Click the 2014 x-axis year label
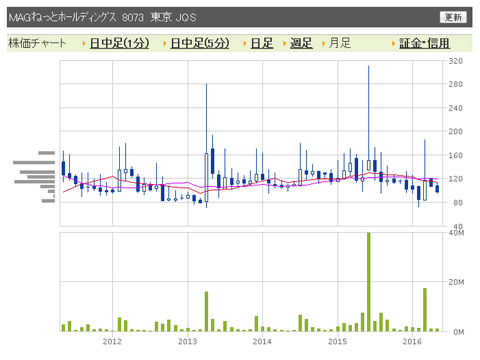The height and width of the screenshot is (360, 480). point(262,342)
